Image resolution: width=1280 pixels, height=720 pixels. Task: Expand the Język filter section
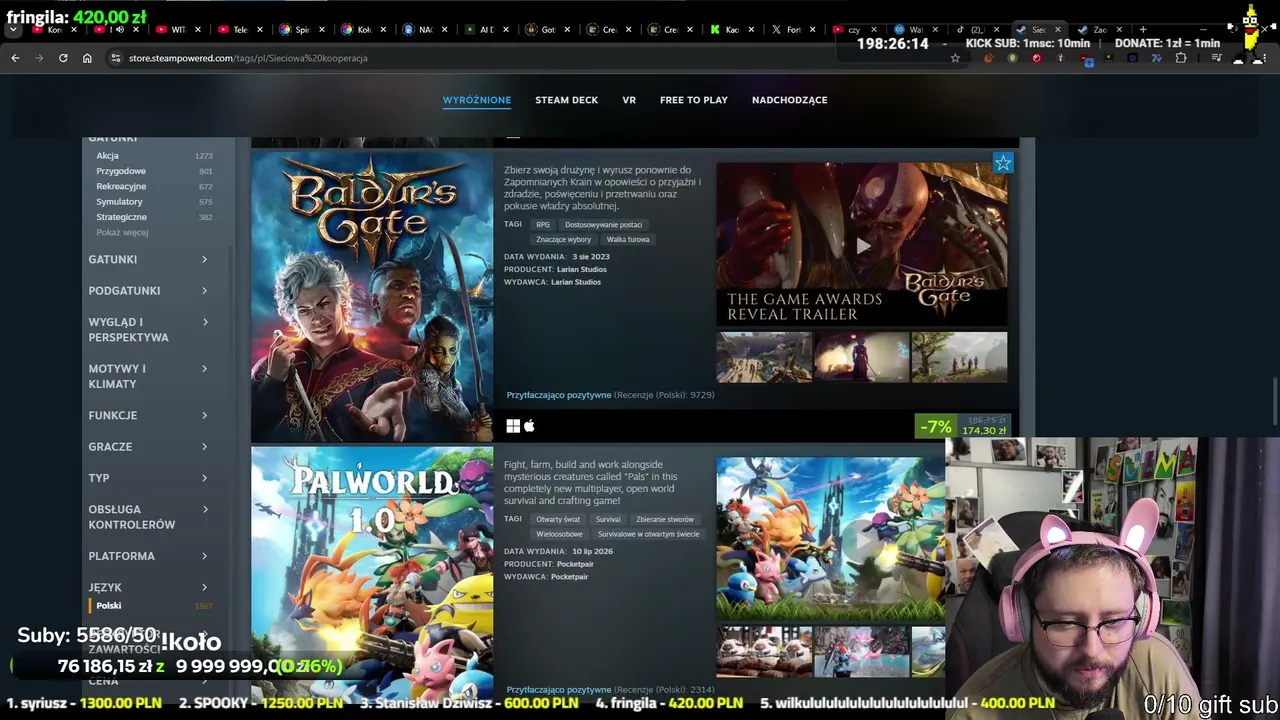point(148,587)
